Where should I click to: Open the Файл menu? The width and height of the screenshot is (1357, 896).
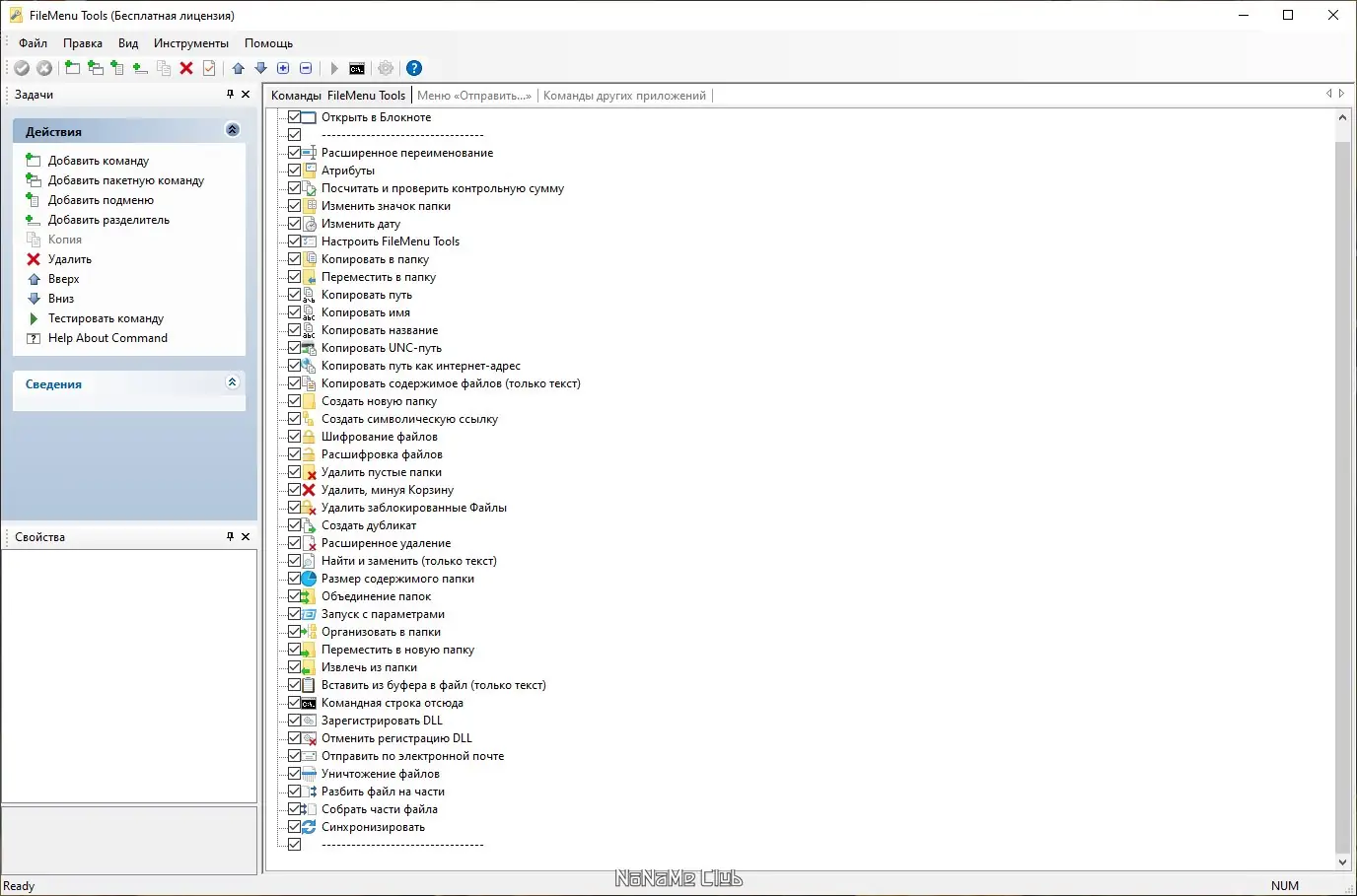click(x=33, y=43)
